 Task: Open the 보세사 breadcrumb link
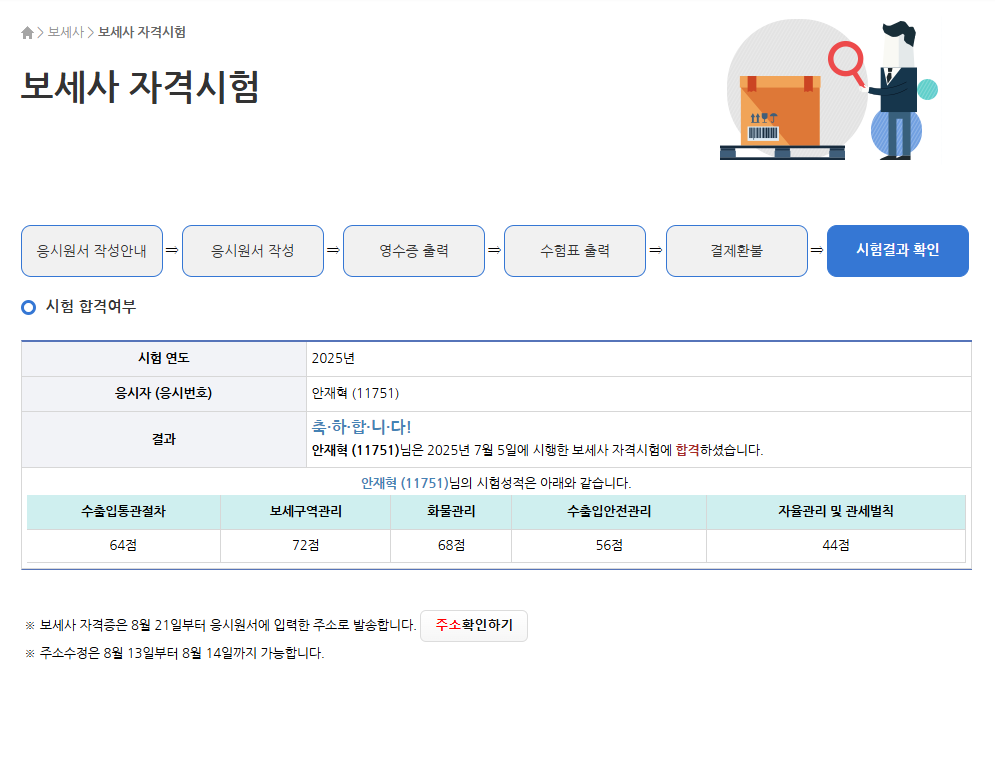click(x=65, y=32)
